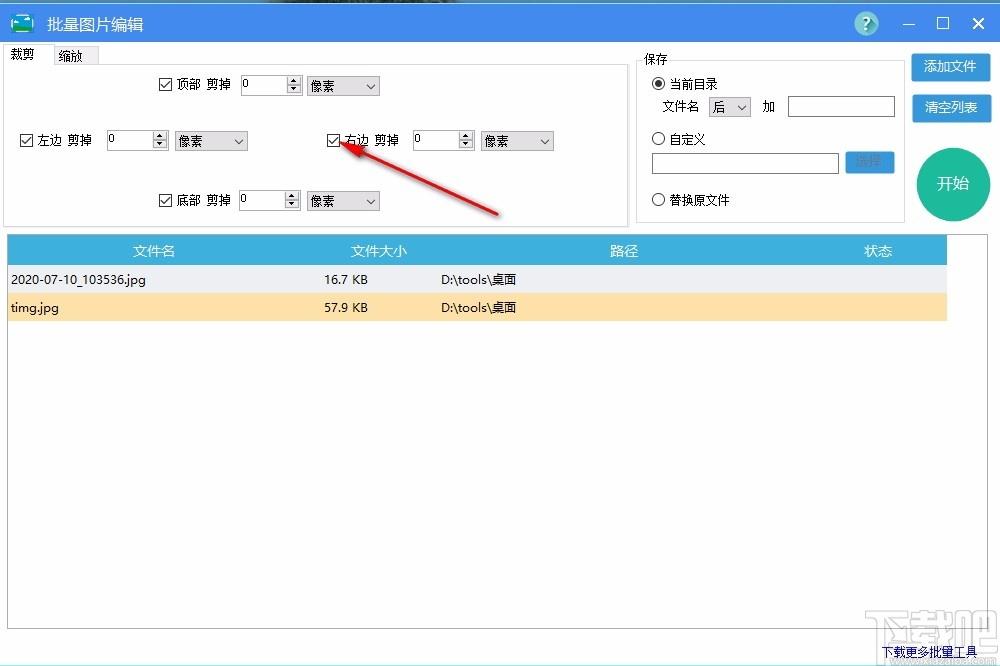Uncheck the 顶部 剪掉 checkbox
The image size is (1000, 666).
coord(166,85)
